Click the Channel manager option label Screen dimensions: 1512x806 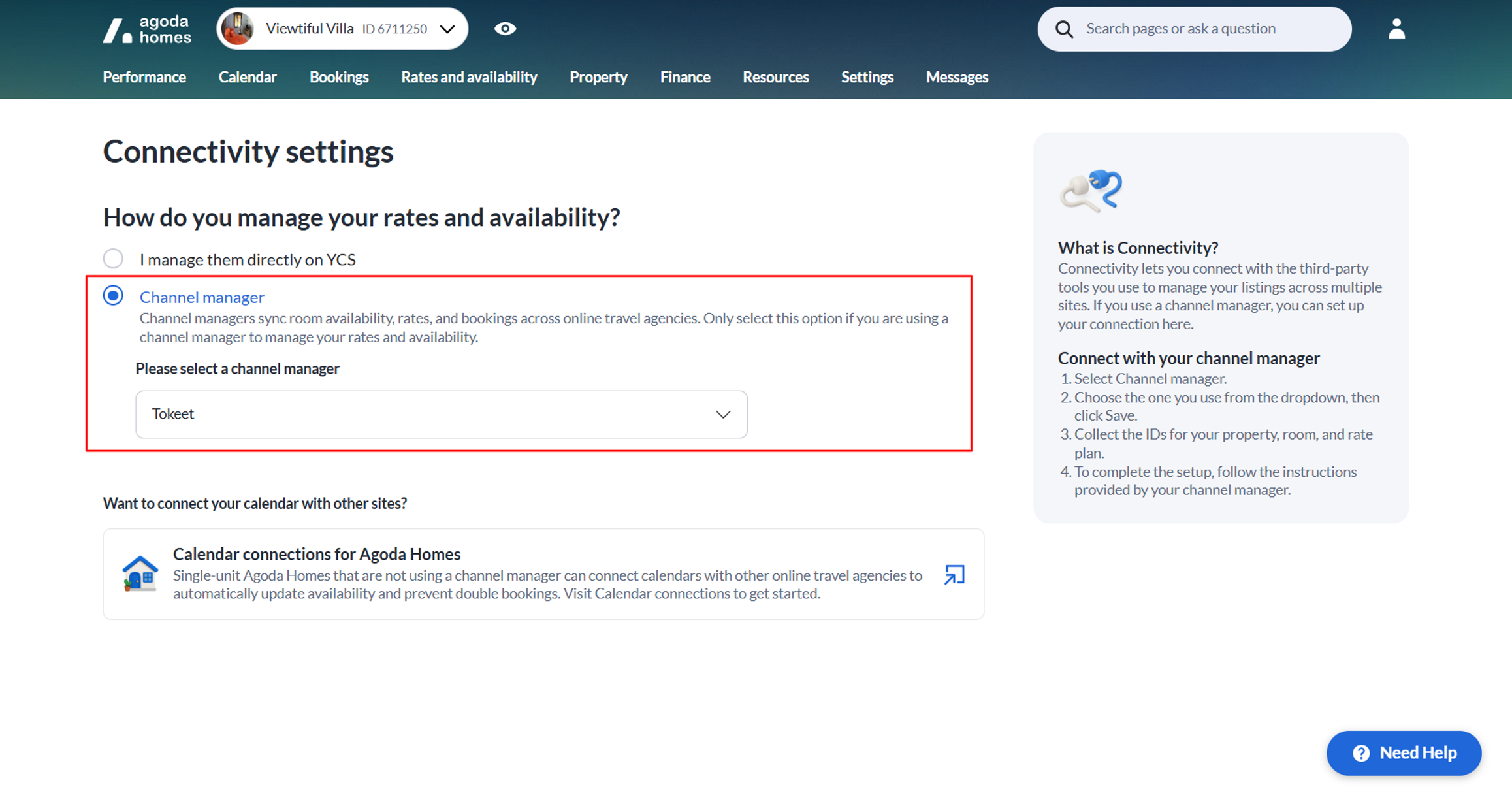tap(202, 297)
